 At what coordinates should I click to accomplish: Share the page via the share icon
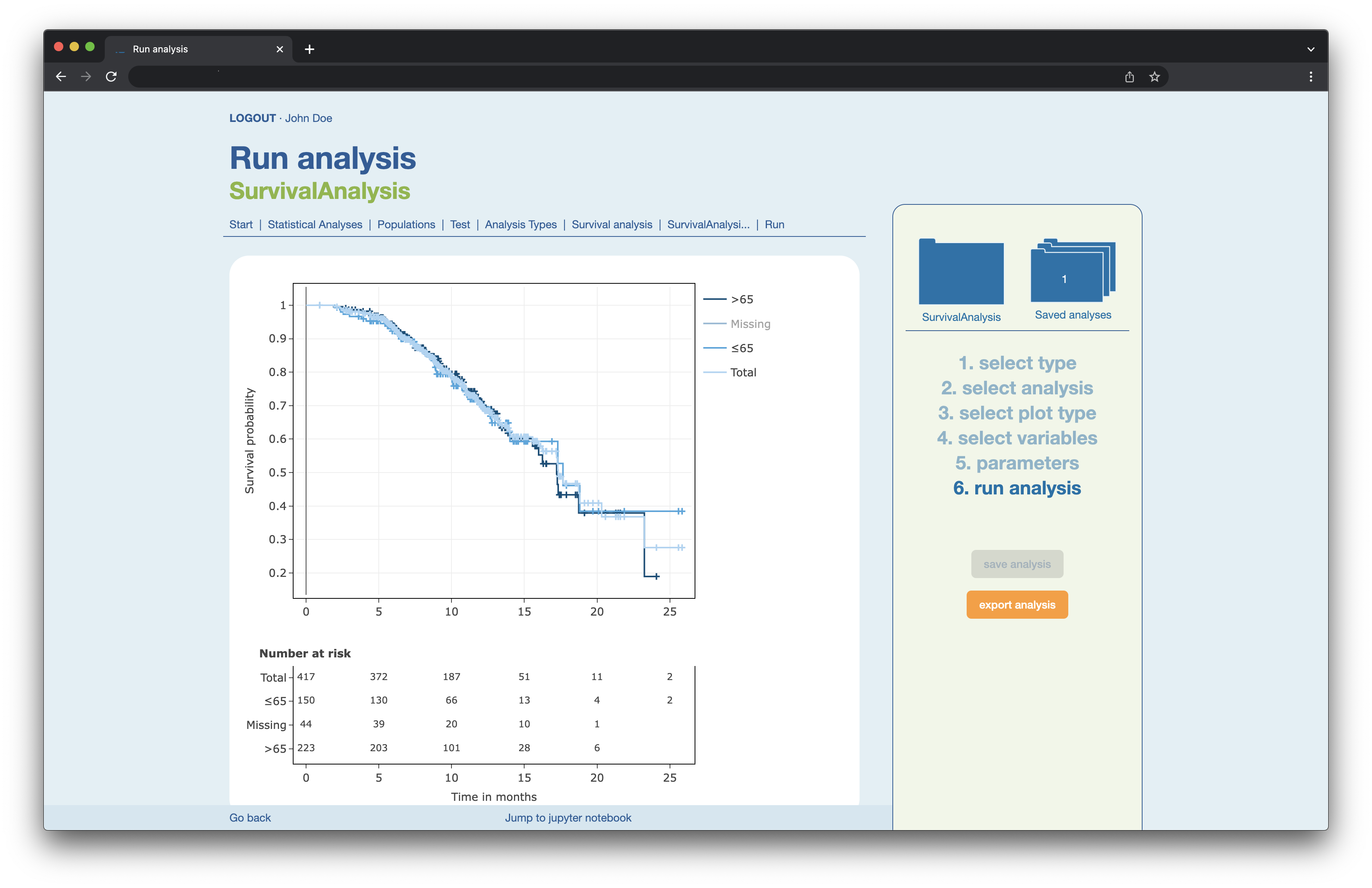pos(1129,77)
